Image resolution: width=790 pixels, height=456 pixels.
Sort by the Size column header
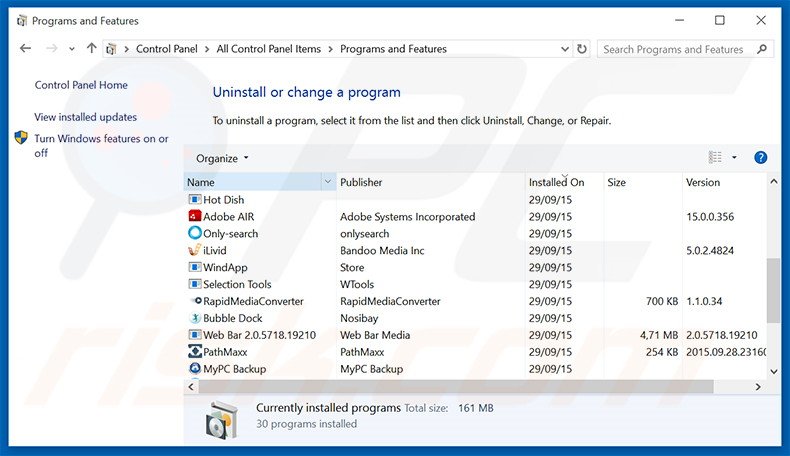[642, 182]
